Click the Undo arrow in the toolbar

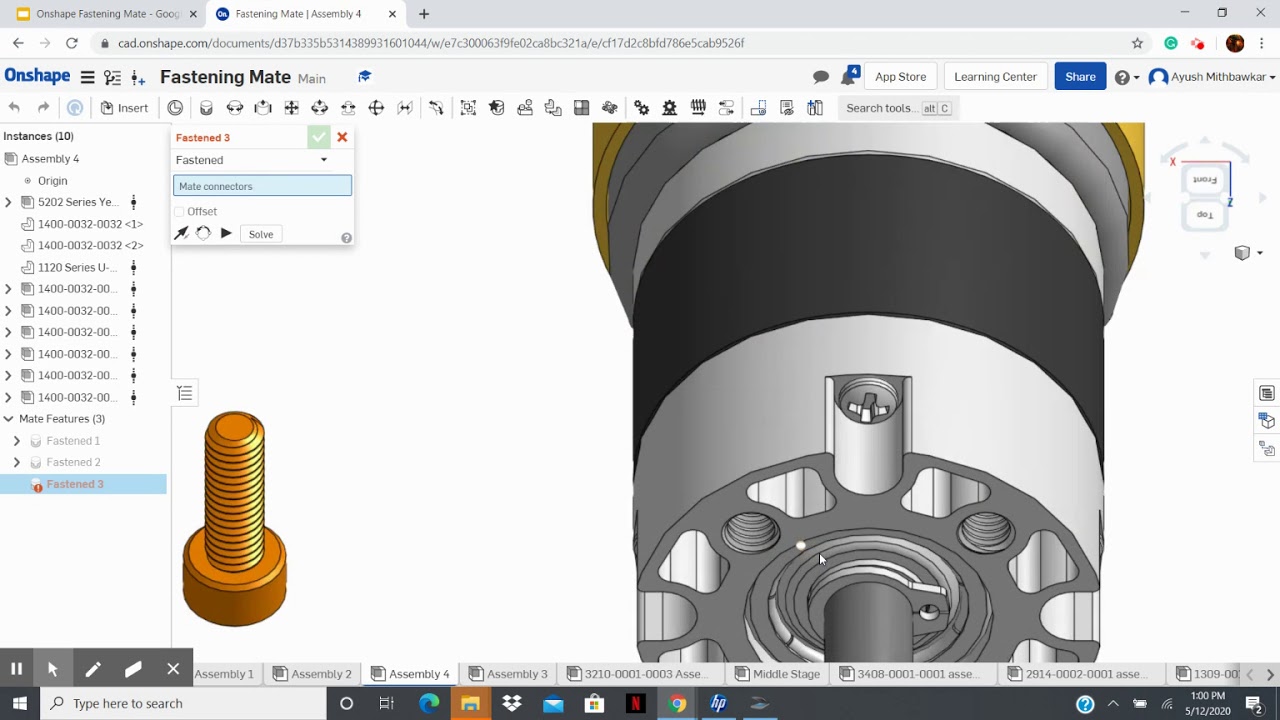click(14, 108)
